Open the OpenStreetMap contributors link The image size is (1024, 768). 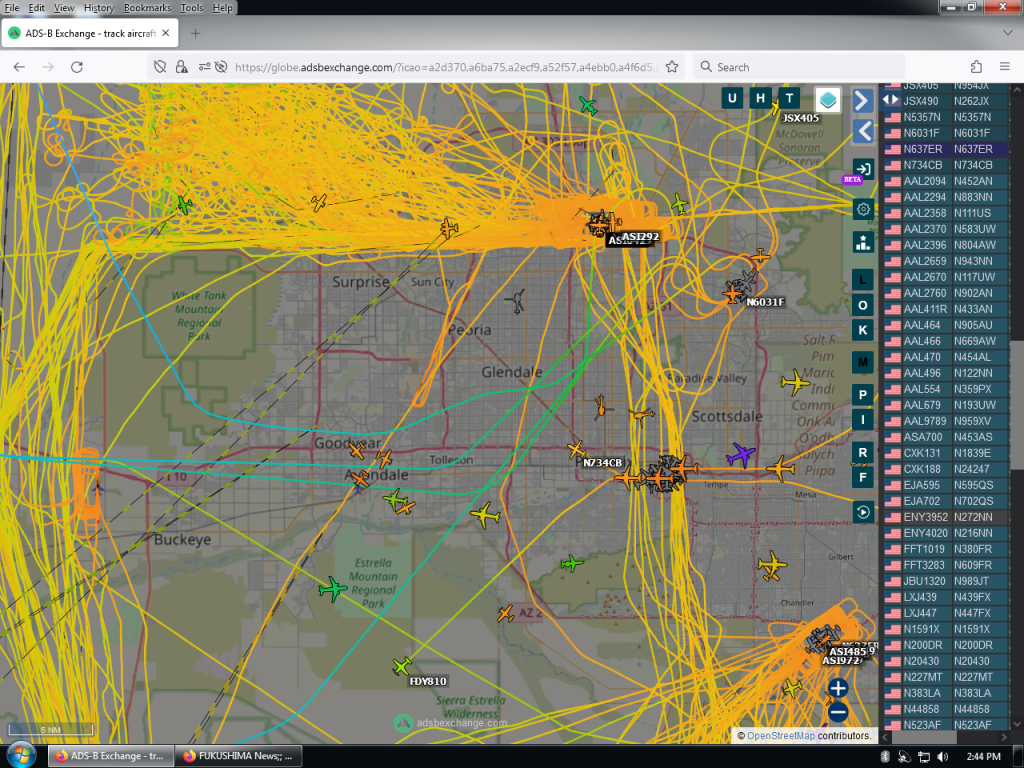coord(780,735)
